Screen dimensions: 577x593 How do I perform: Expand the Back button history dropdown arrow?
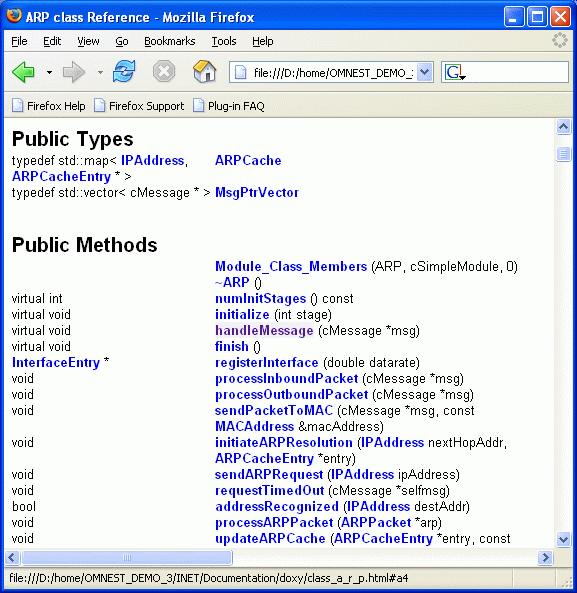[x=50, y=72]
